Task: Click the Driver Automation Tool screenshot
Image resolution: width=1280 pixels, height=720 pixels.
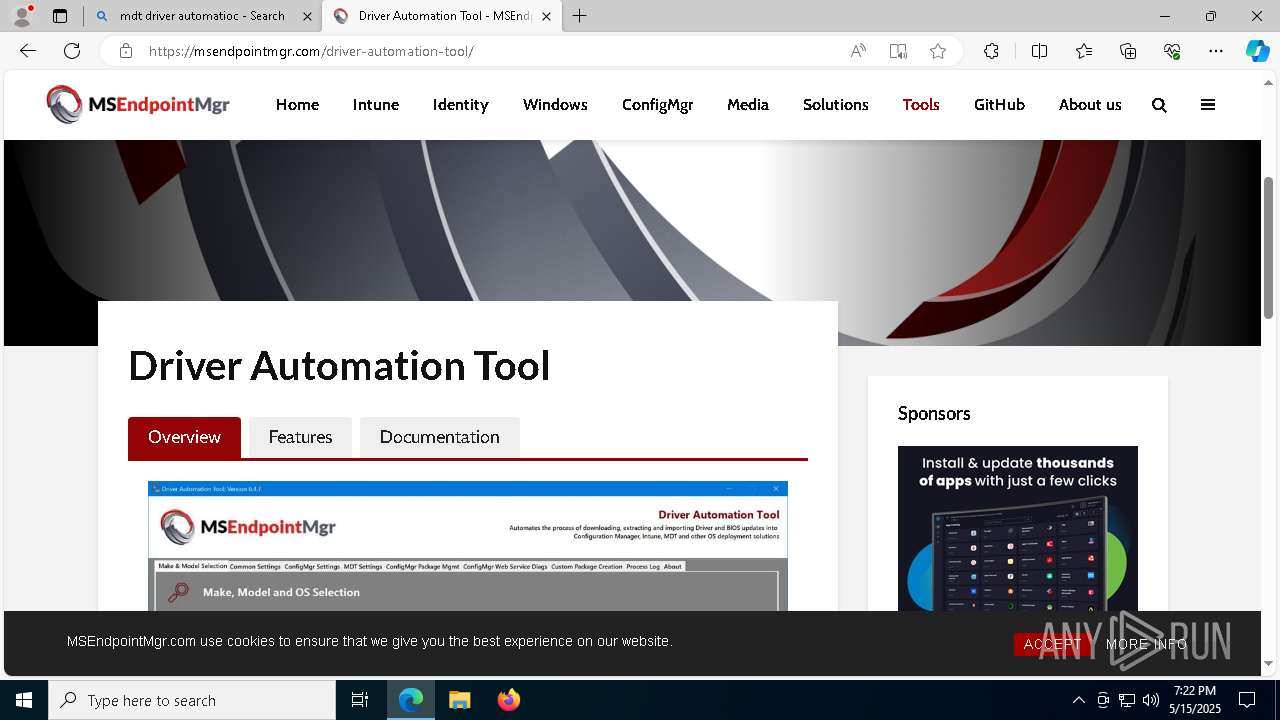Action: (x=468, y=546)
